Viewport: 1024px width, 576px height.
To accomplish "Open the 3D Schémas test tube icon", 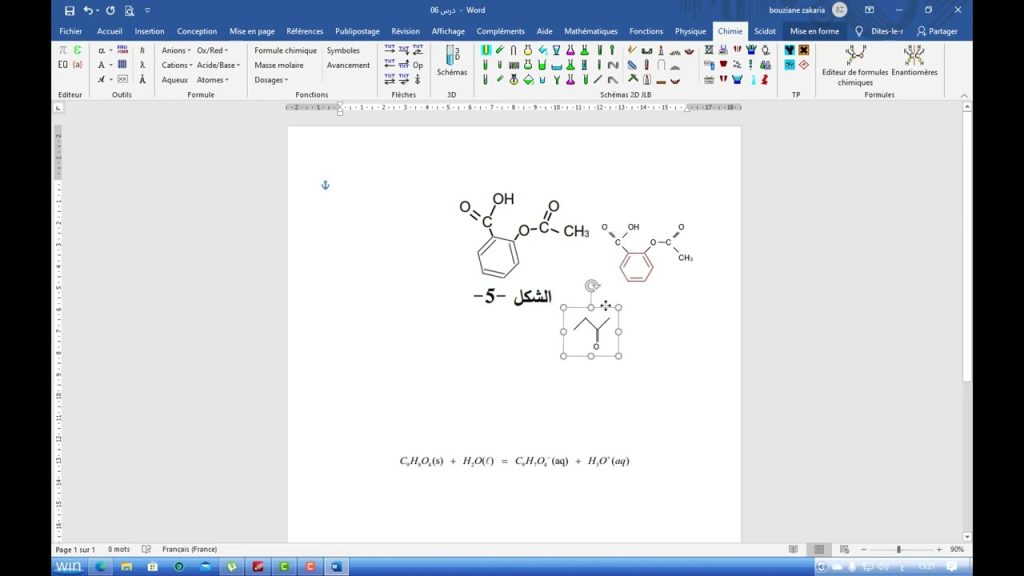I will click(x=452, y=55).
